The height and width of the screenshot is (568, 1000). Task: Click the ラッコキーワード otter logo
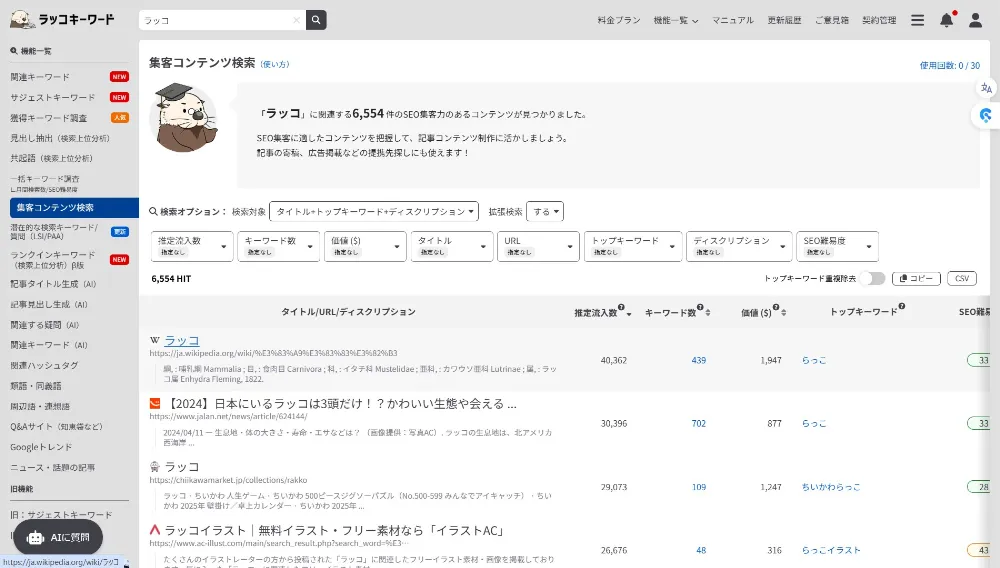62,20
